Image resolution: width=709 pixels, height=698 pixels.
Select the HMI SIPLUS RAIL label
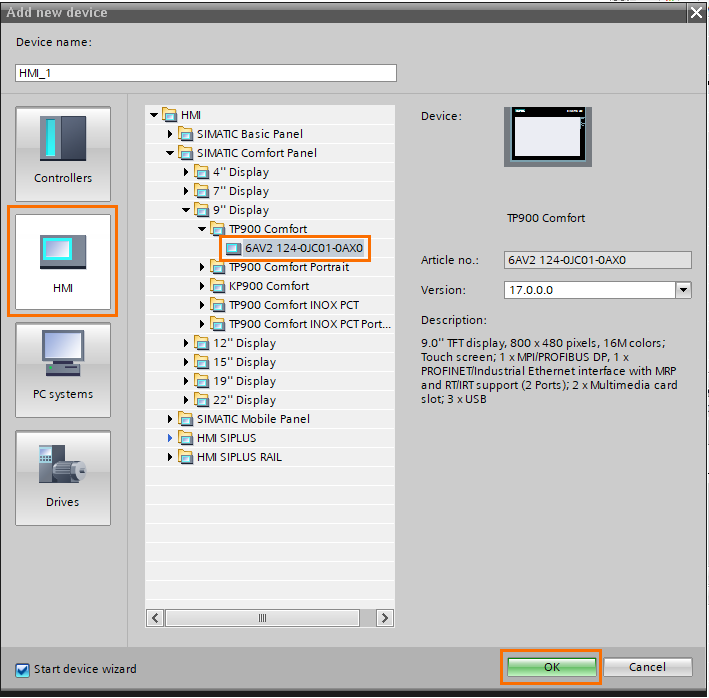click(x=239, y=457)
